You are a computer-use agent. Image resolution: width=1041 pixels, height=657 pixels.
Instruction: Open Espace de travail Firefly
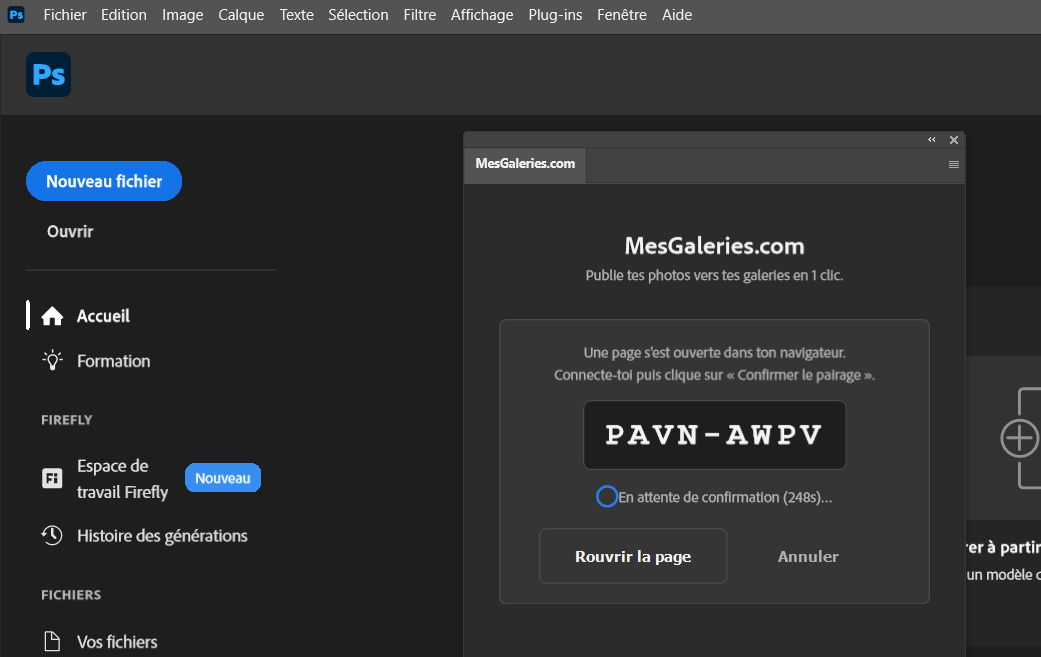[122, 478]
